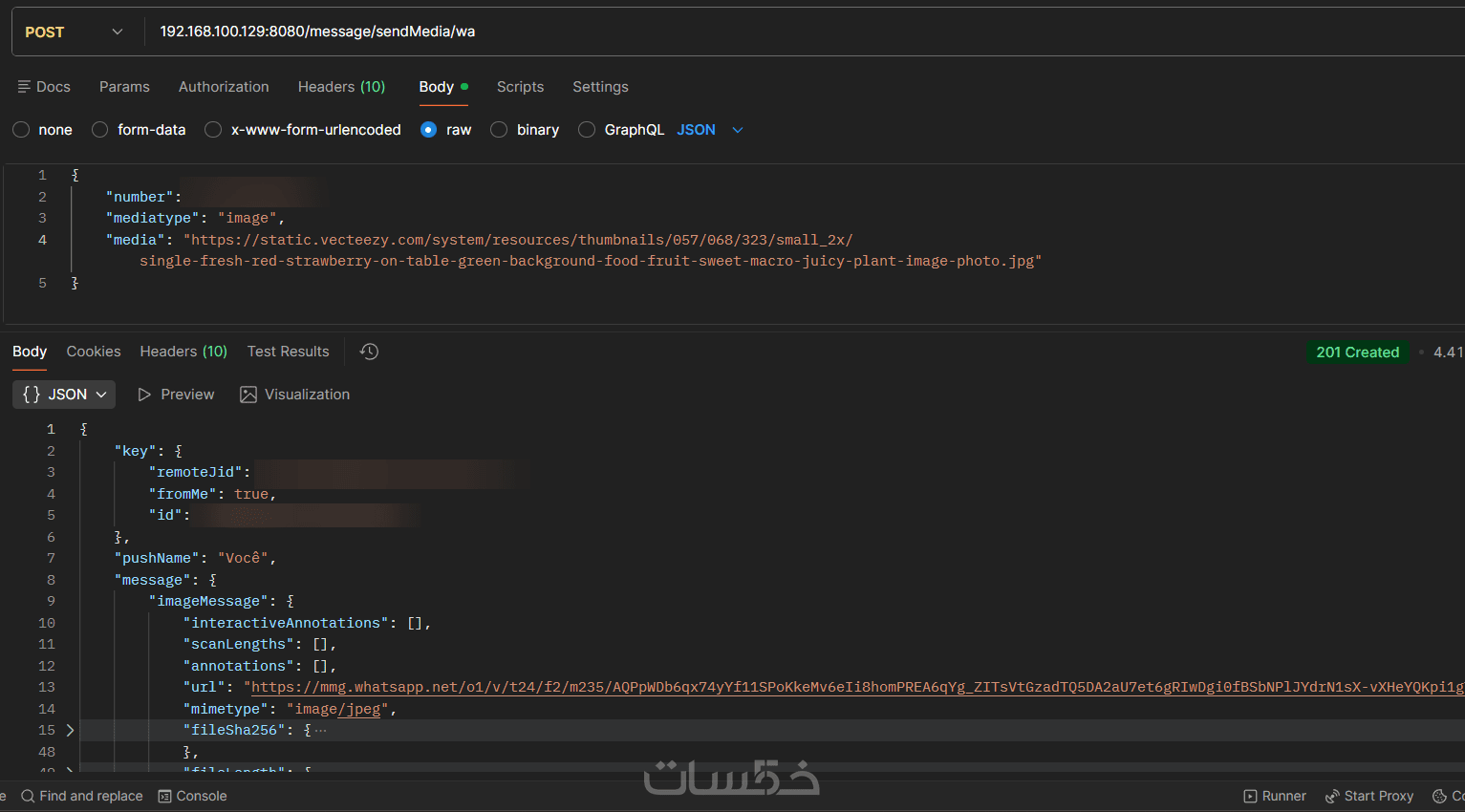1465x812 pixels.
Task: Go to request Headers (10) tab
Action: pos(341,87)
